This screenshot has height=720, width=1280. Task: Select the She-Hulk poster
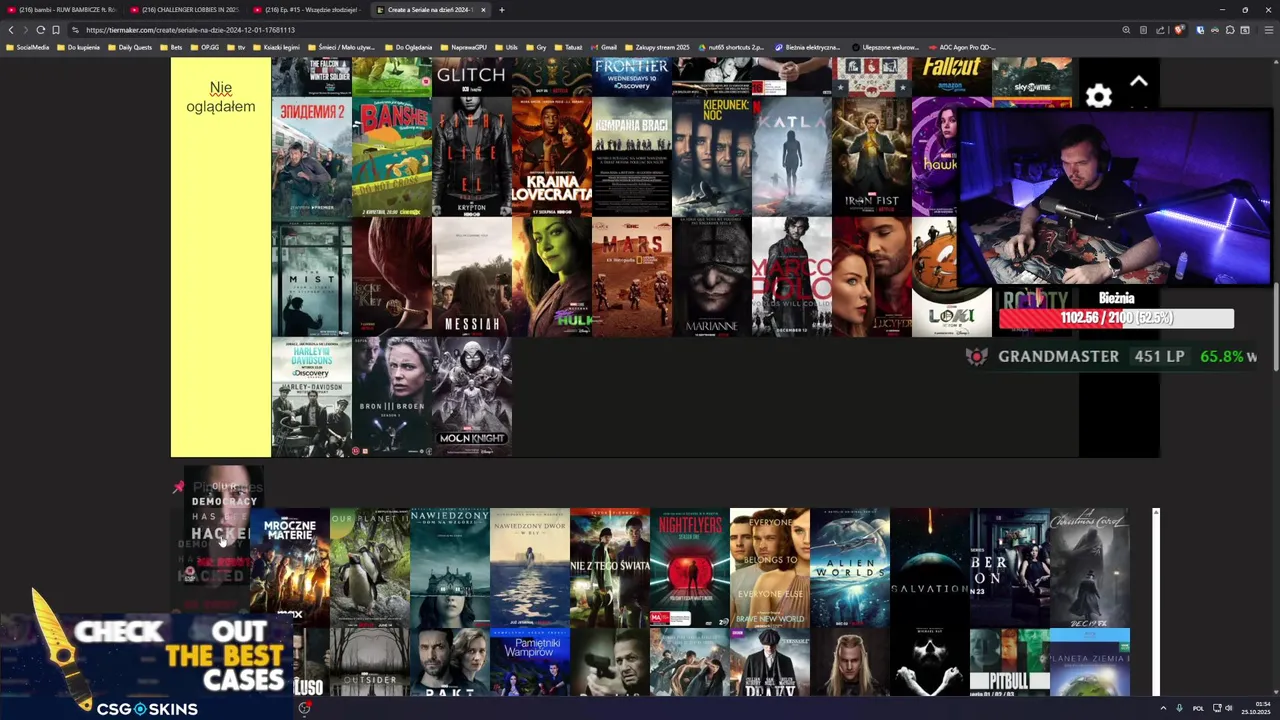click(x=551, y=277)
